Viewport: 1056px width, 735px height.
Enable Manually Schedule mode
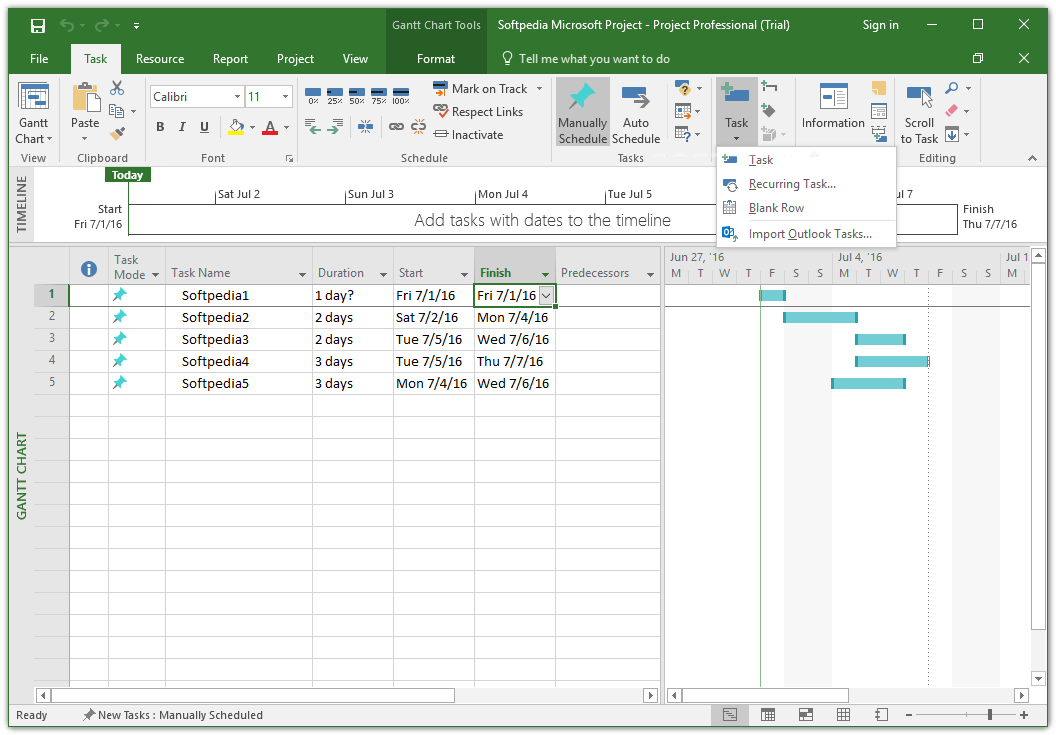tap(583, 113)
